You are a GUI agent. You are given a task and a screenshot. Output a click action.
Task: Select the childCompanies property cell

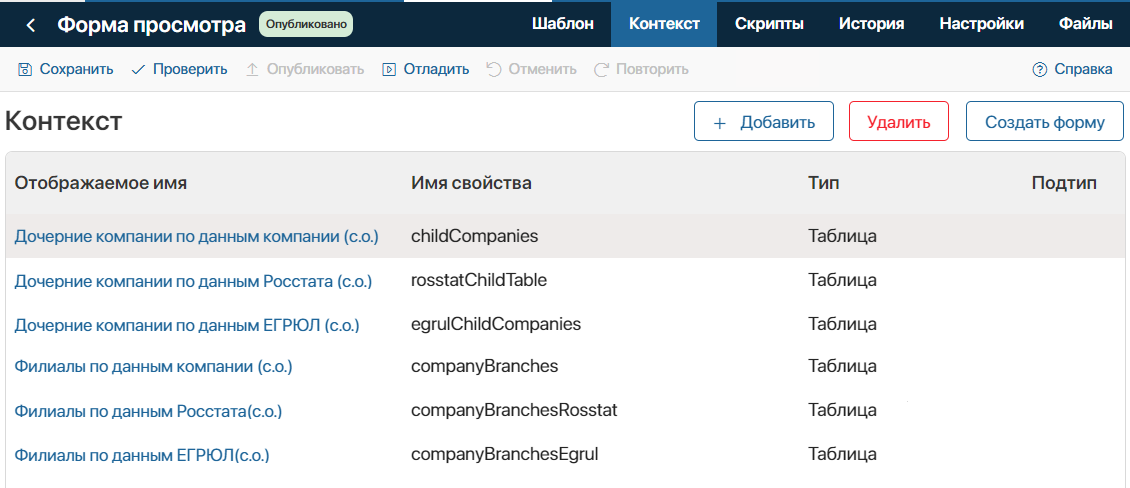click(474, 236)
